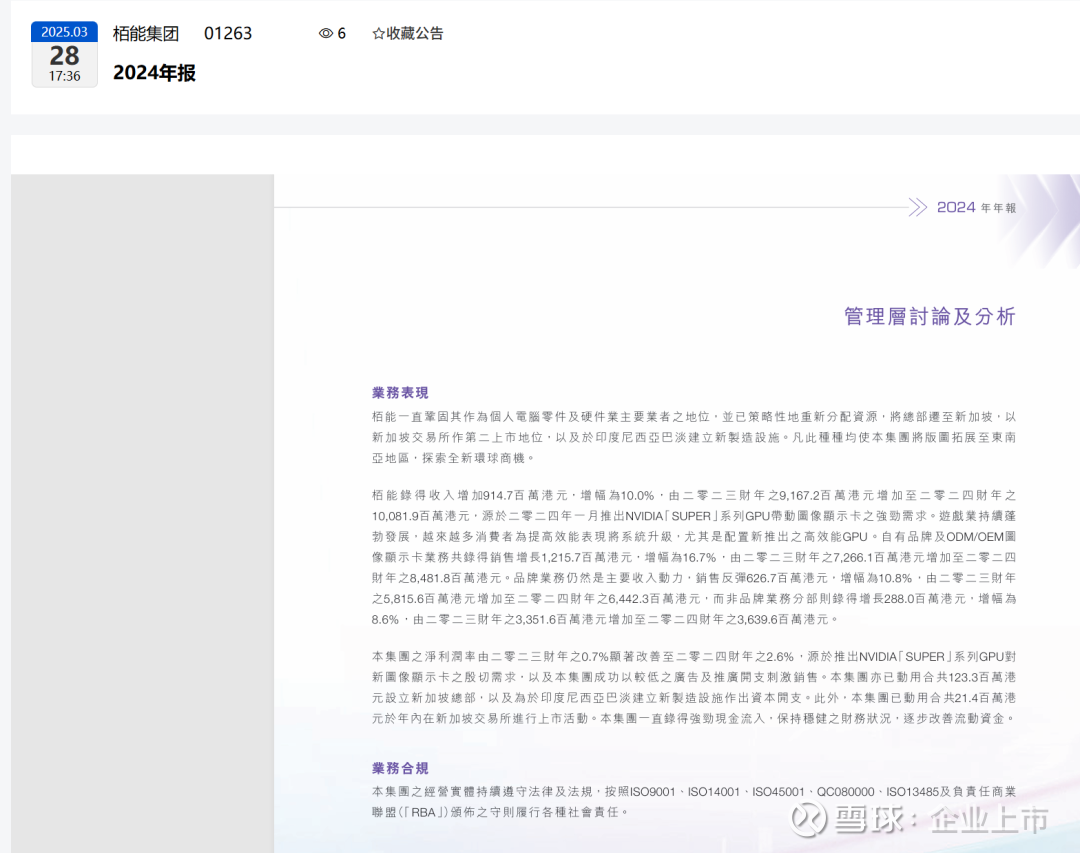The width and height of the screenshot is (1080, 853).
Task: Click the 企业上市 watermark text
Action: click(988, 820)
